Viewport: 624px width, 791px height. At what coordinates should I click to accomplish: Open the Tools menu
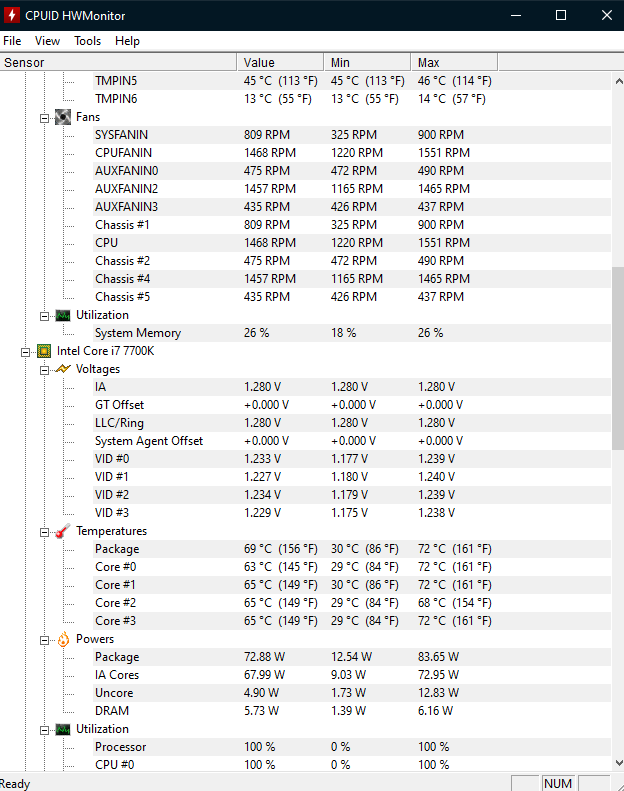(x=87, y=41)
